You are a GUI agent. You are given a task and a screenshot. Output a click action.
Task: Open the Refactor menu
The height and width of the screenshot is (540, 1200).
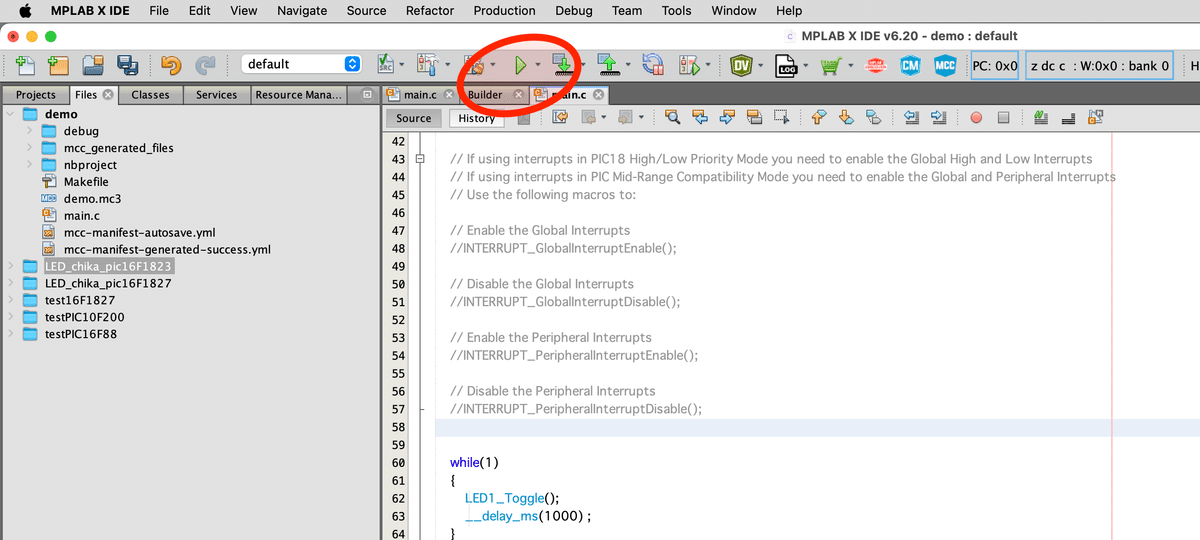click(429, 10)
